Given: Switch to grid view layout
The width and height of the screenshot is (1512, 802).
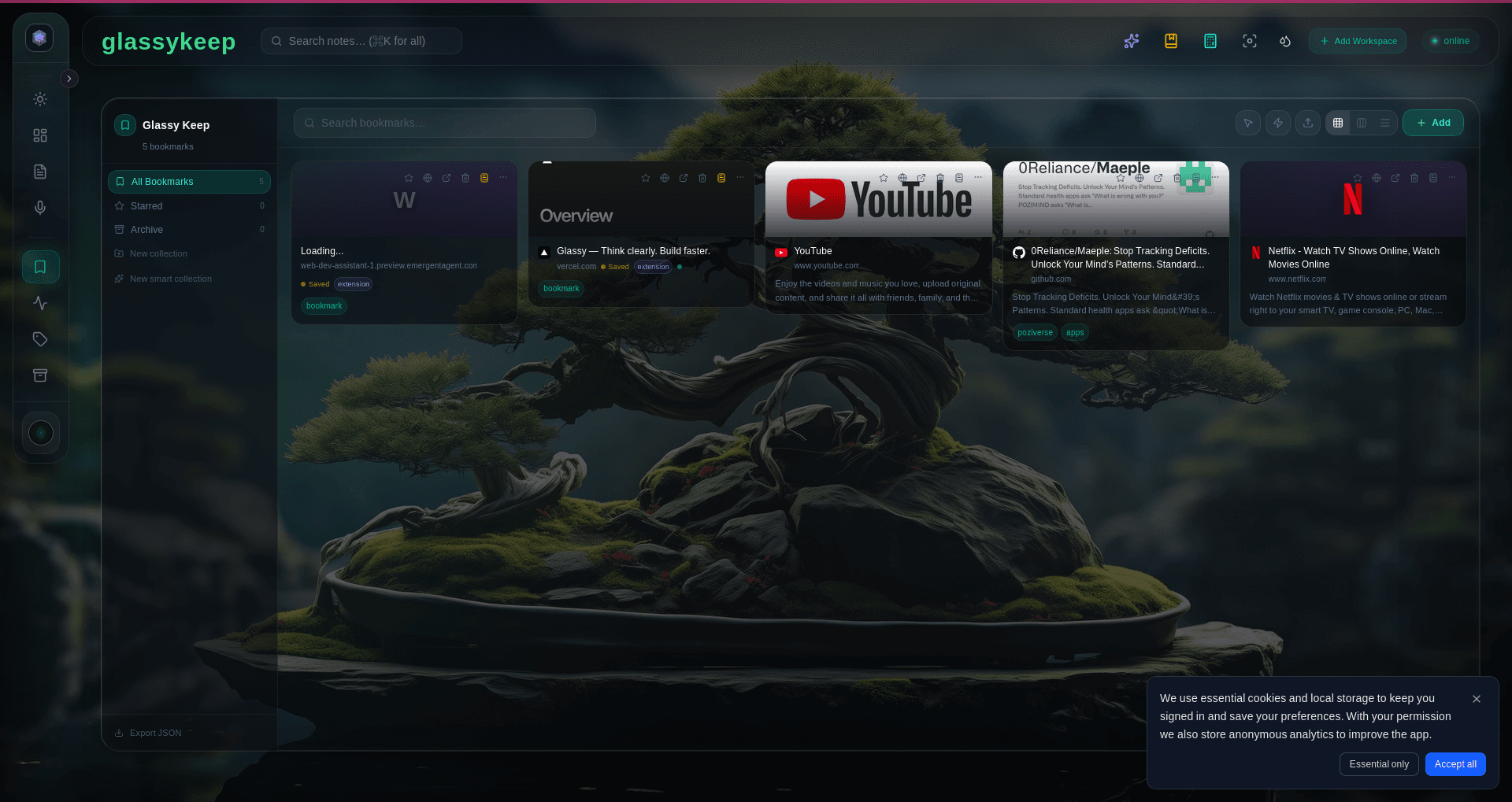Looking at the screenshot, I should pos(1338,123).
